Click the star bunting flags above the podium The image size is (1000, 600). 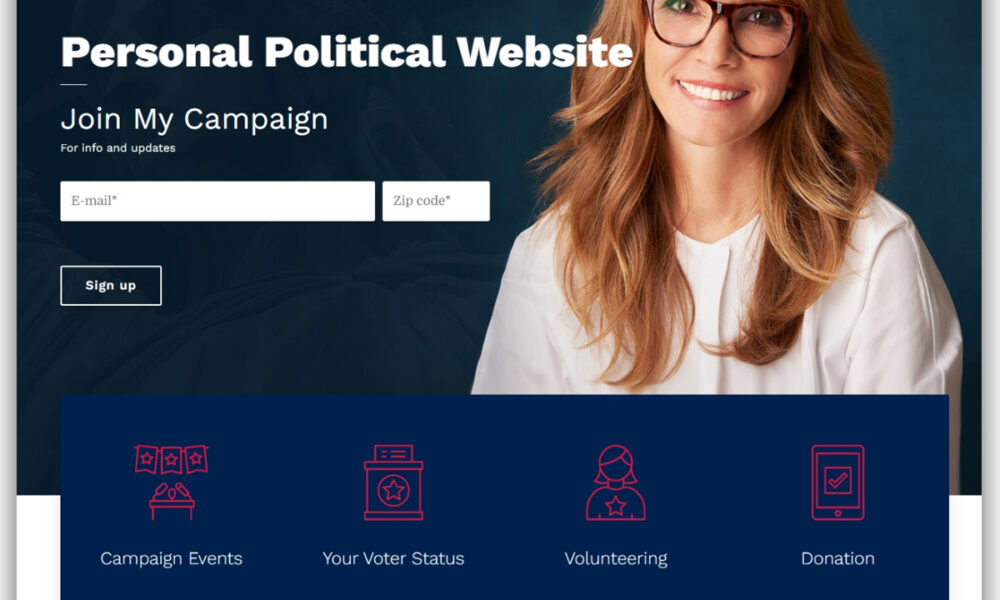point(171,459)
